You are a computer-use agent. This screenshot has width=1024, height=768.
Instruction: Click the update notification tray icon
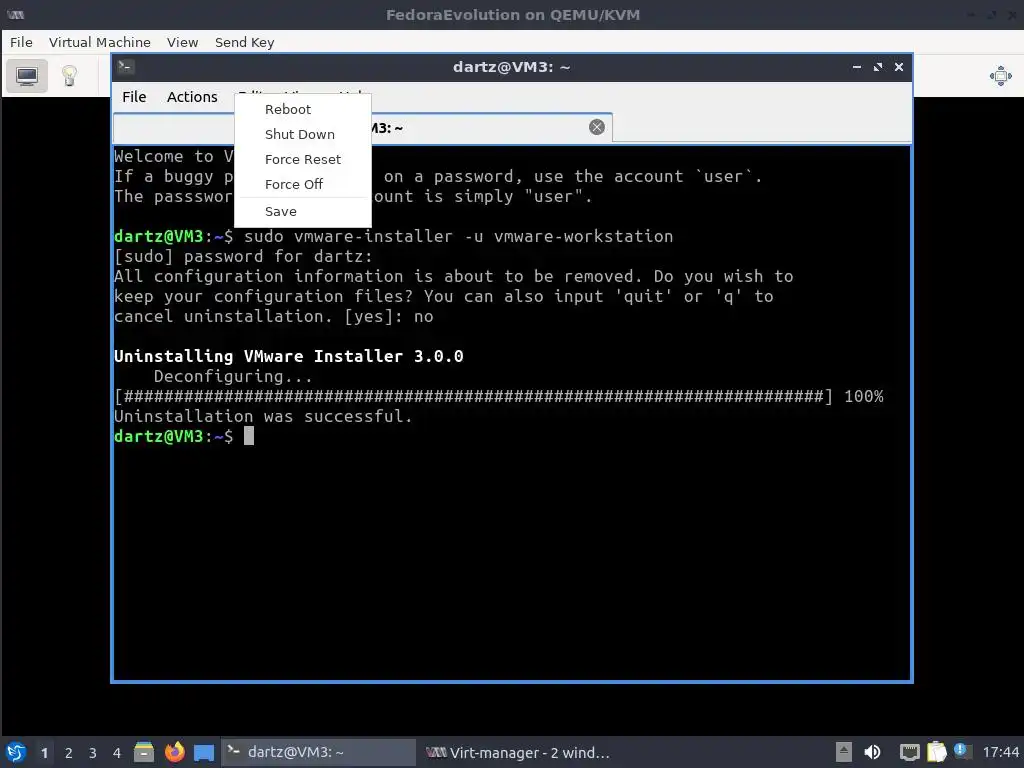(x=961, y=751)
